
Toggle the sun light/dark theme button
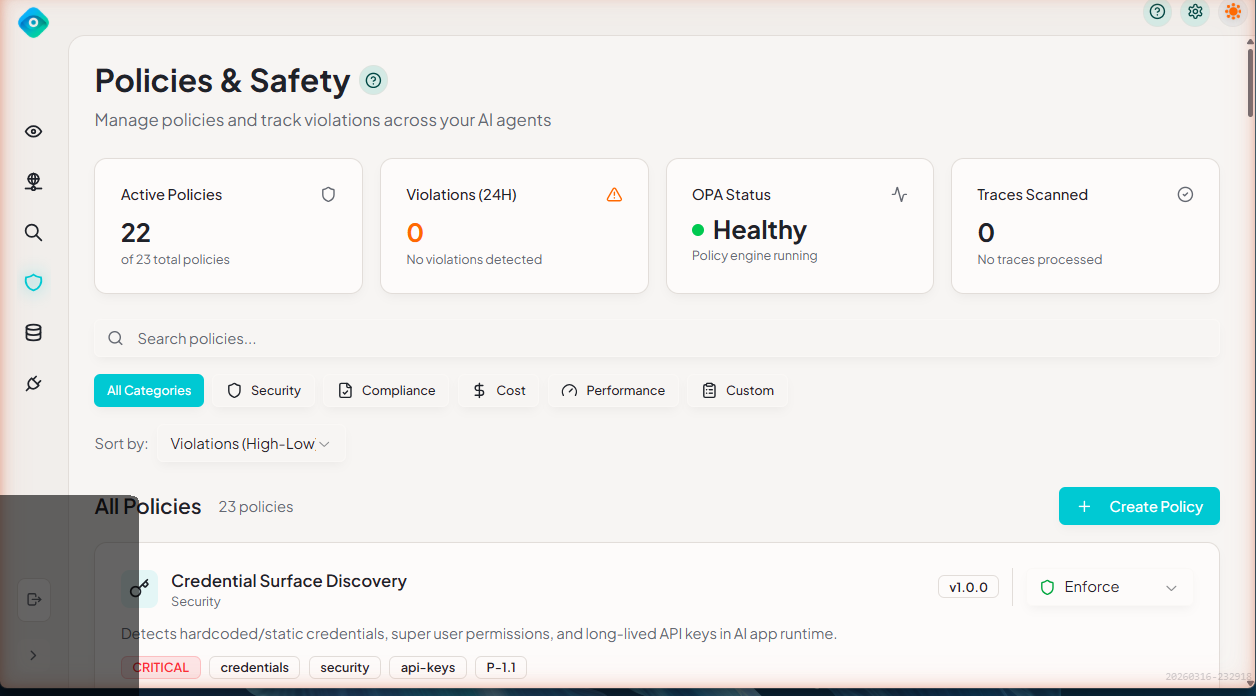pyautogui.click(x=1232, y=12)
